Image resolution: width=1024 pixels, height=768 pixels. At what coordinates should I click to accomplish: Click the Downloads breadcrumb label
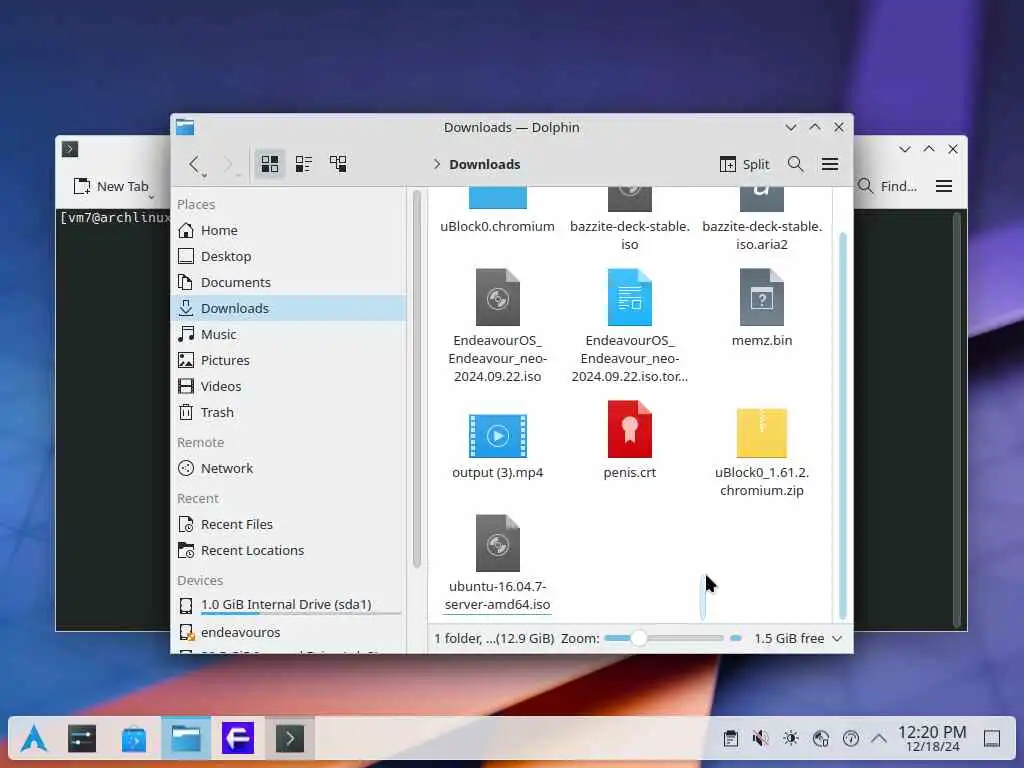485,164
